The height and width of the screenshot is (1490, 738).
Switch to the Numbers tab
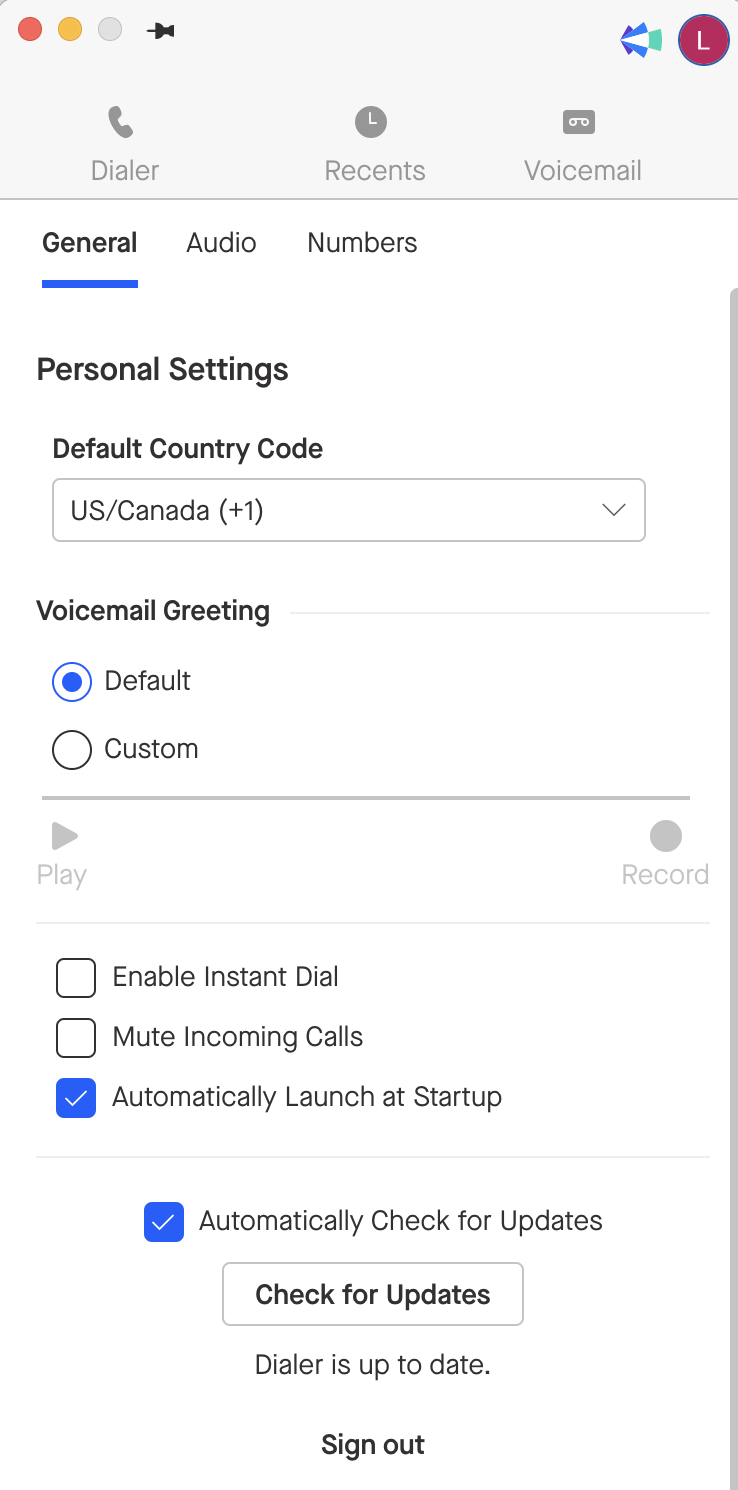coord(362,243)
